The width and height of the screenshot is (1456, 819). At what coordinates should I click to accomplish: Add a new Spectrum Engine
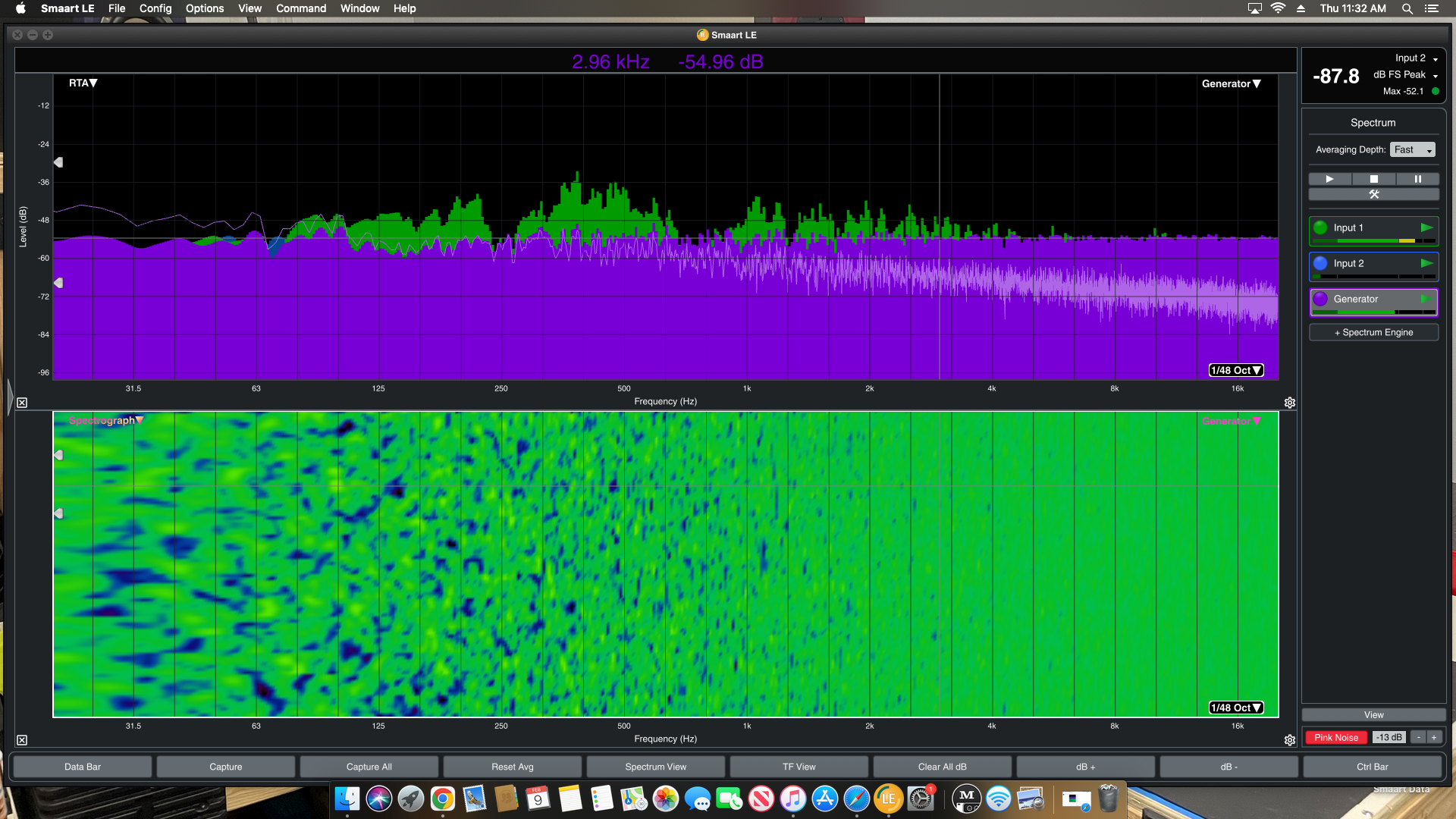1373,332
